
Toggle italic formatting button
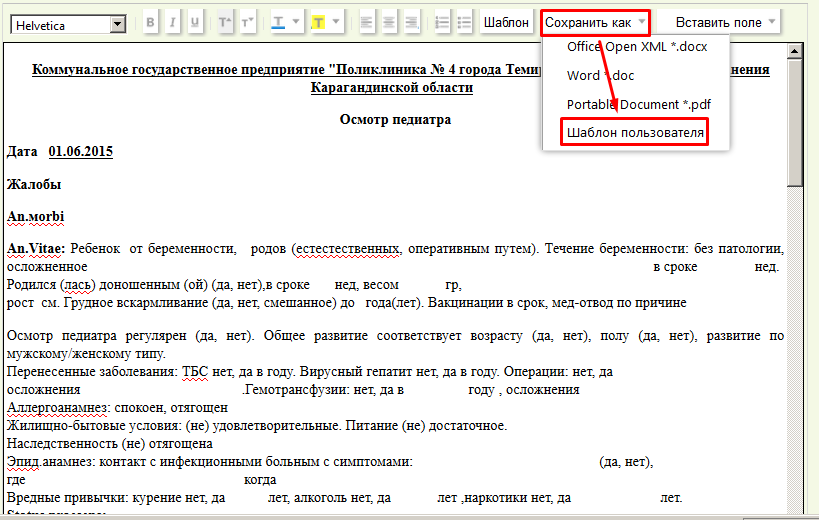172,22
